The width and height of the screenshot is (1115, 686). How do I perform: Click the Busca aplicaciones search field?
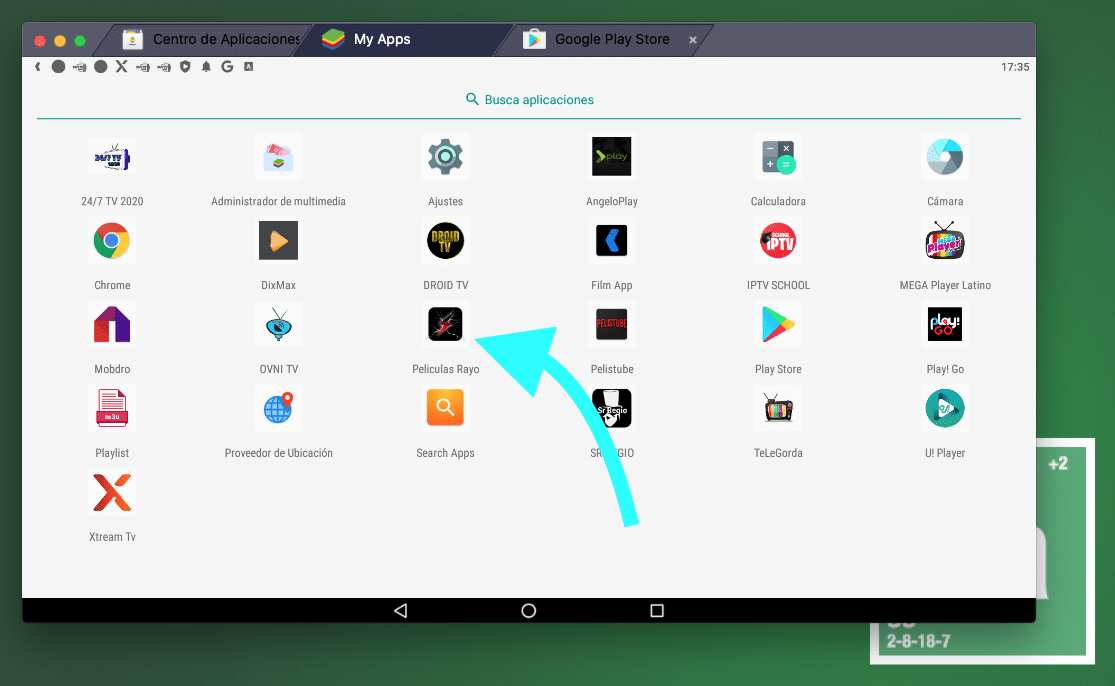[530, 100]
